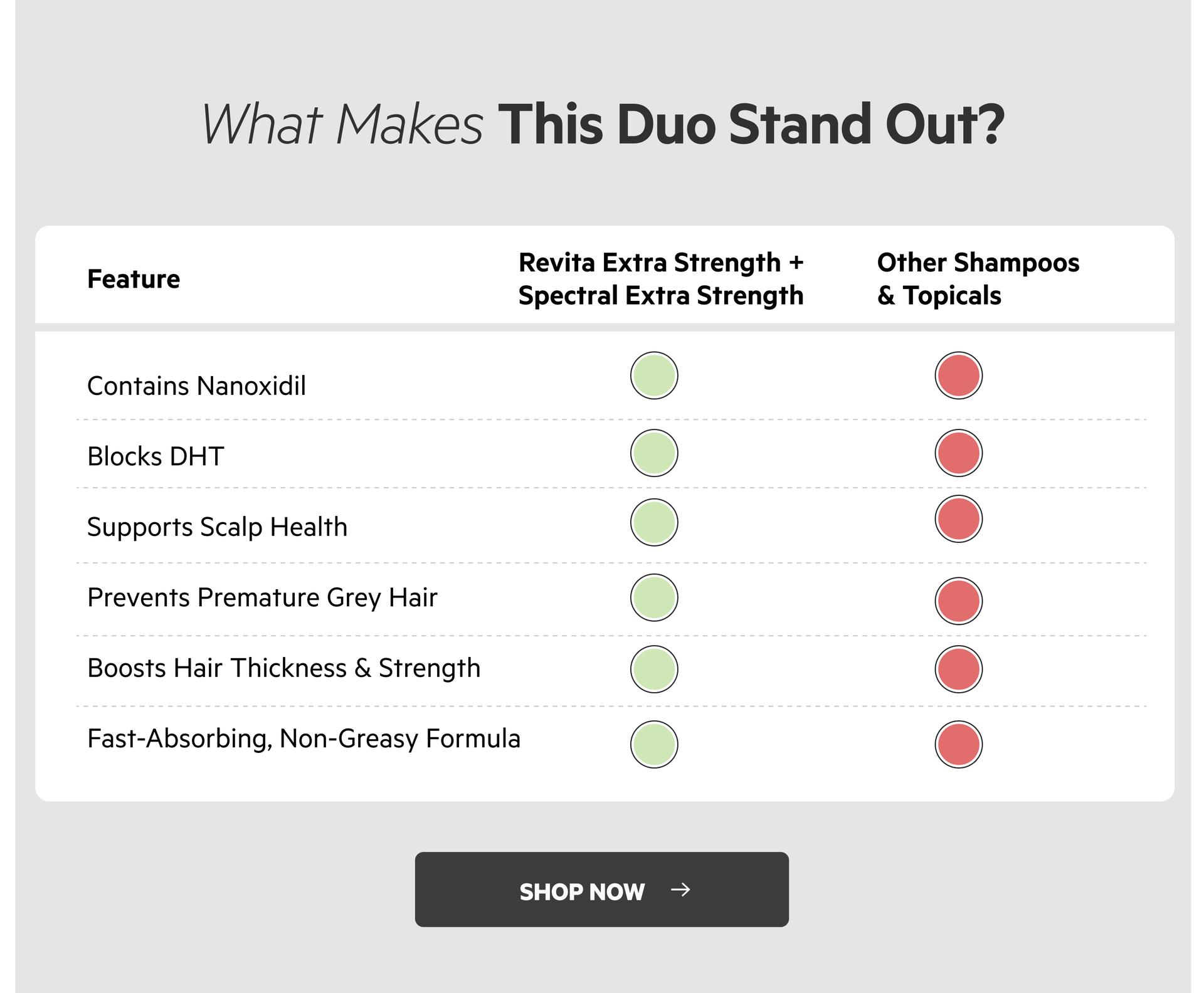Select red dot for Fast-Absorbing Non-Greasy Formula
Image resolution: width=1204 pixels, height=993 pixels.
point(958,744)
